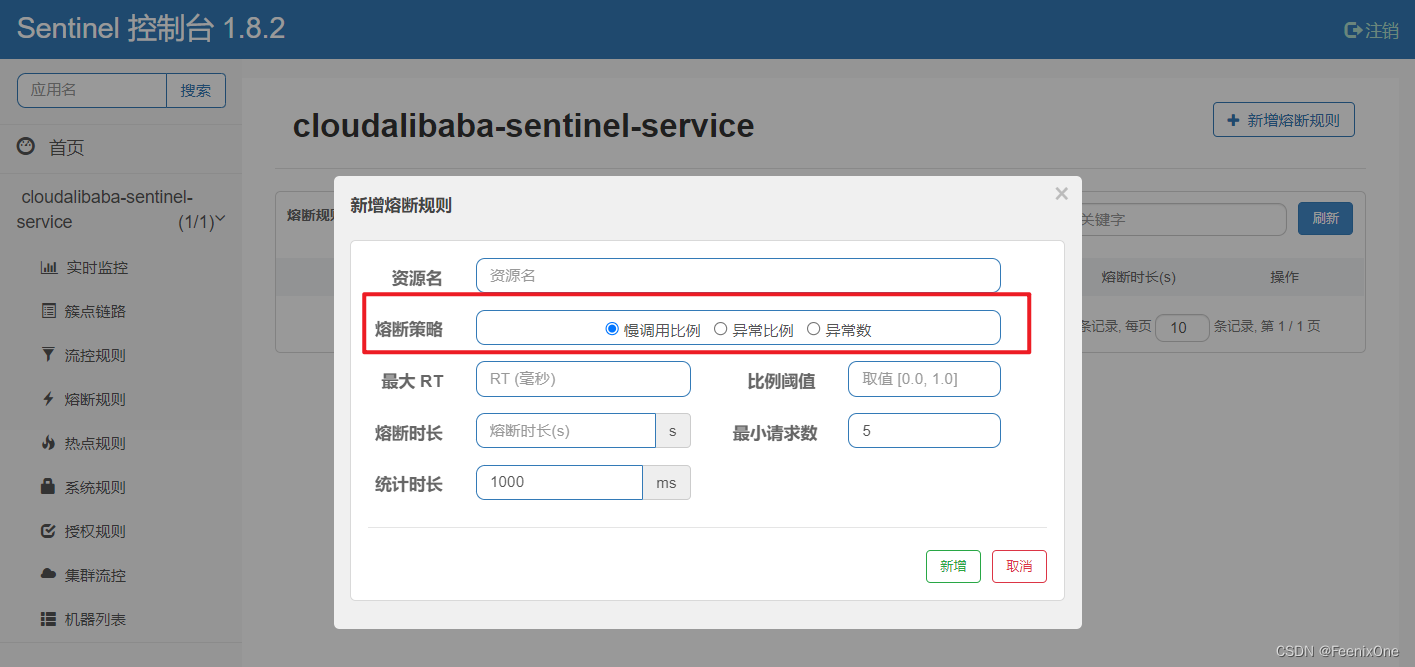1415x667 pixels.
Task: Open 机器列表 in the sidebar
Action: (x=95, y=619)
